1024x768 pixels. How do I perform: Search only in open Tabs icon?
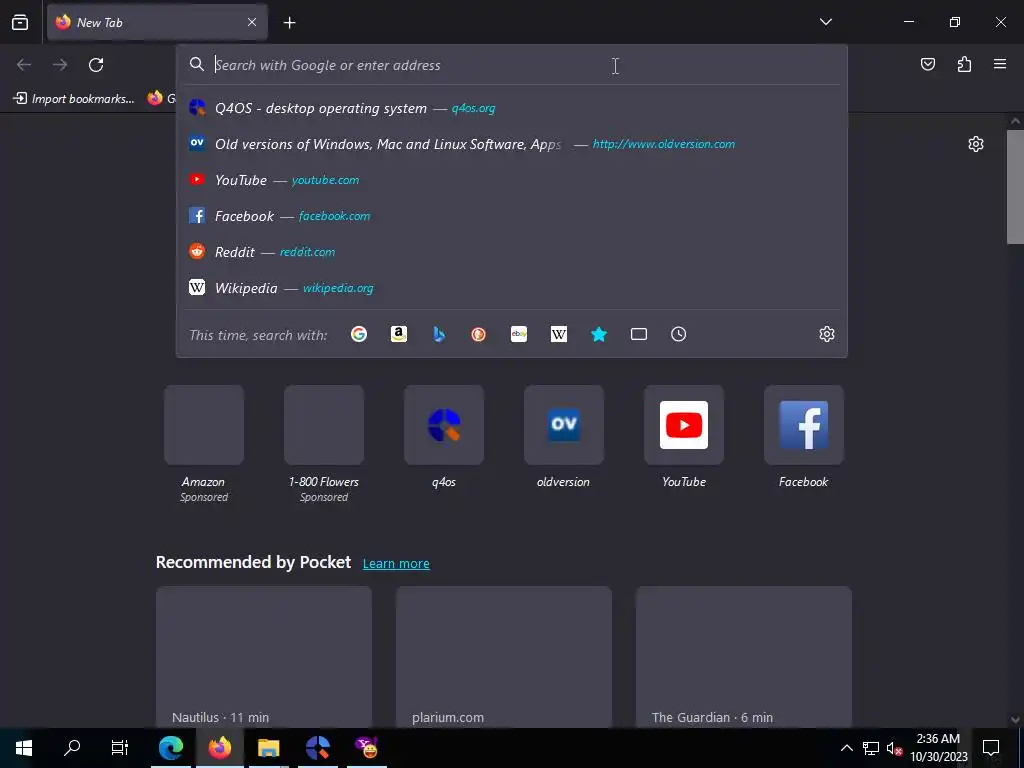point(639,334)
